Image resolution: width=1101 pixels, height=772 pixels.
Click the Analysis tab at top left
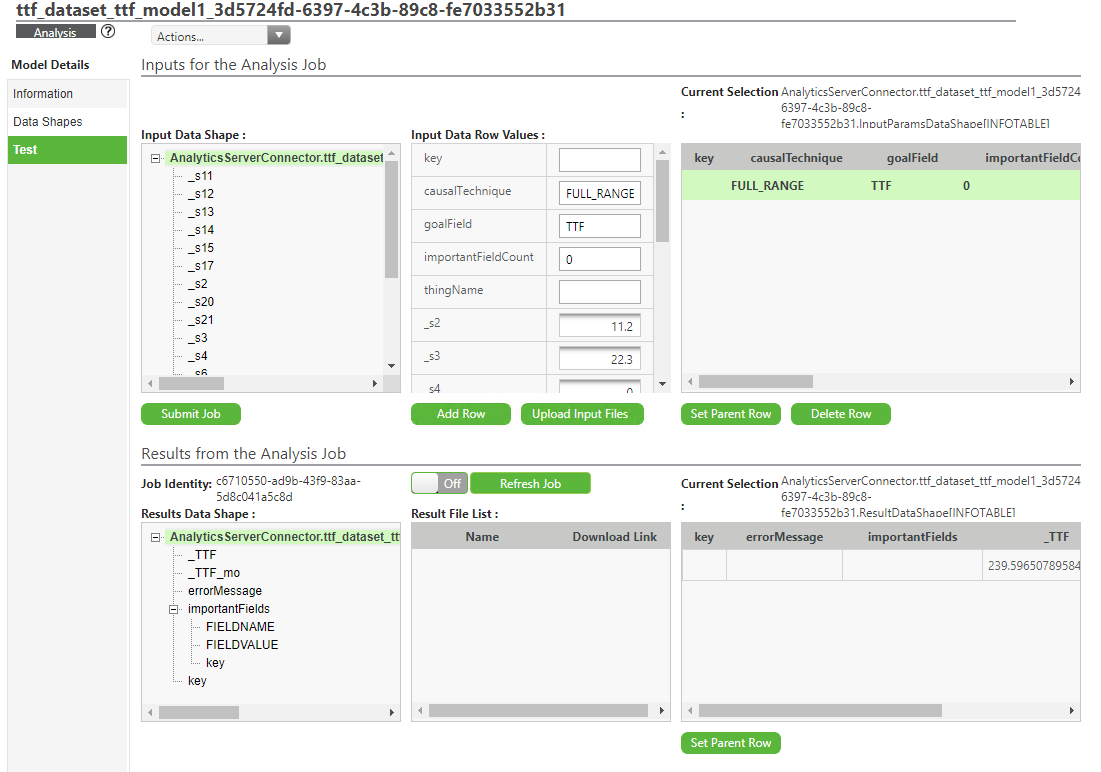click(55, 31)
